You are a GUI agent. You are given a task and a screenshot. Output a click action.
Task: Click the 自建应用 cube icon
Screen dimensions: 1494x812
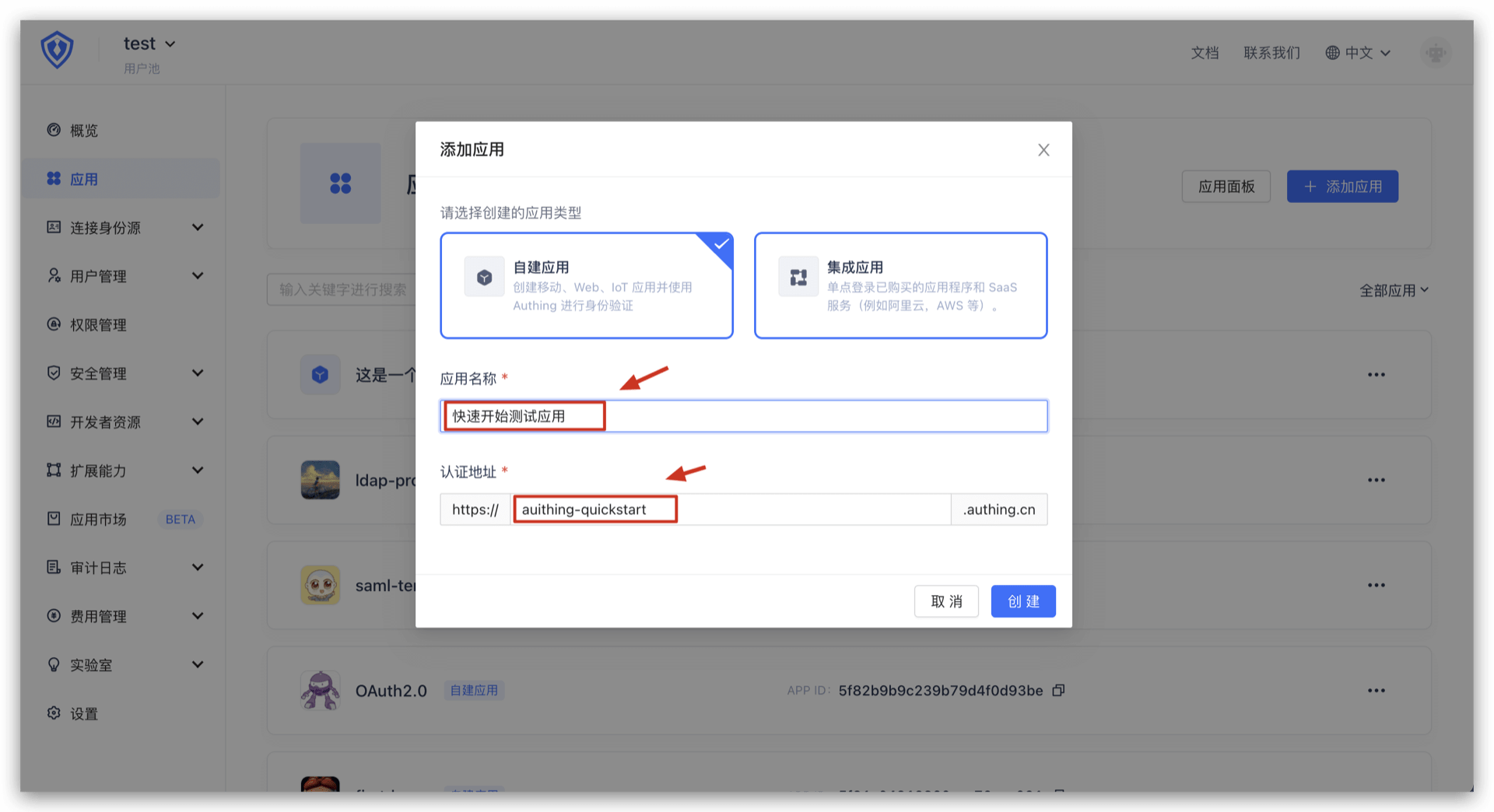pos(484,278)
